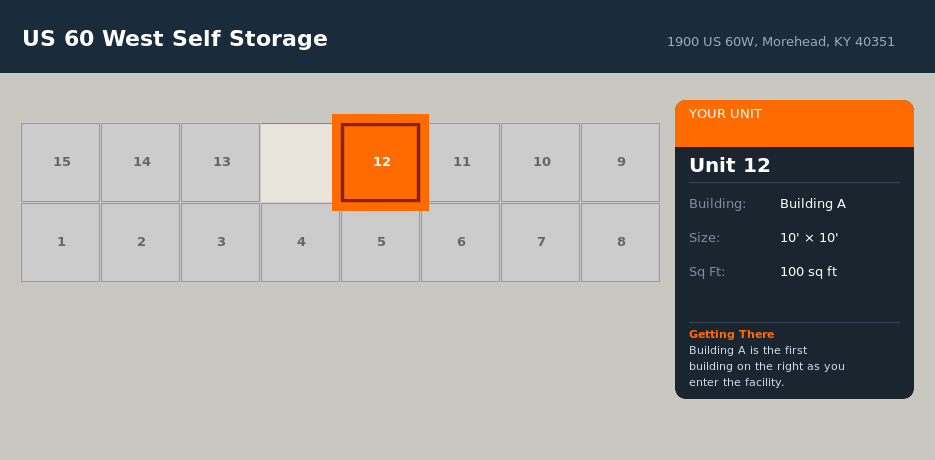Click unit 1 in the bottom row

coord(61,242)
